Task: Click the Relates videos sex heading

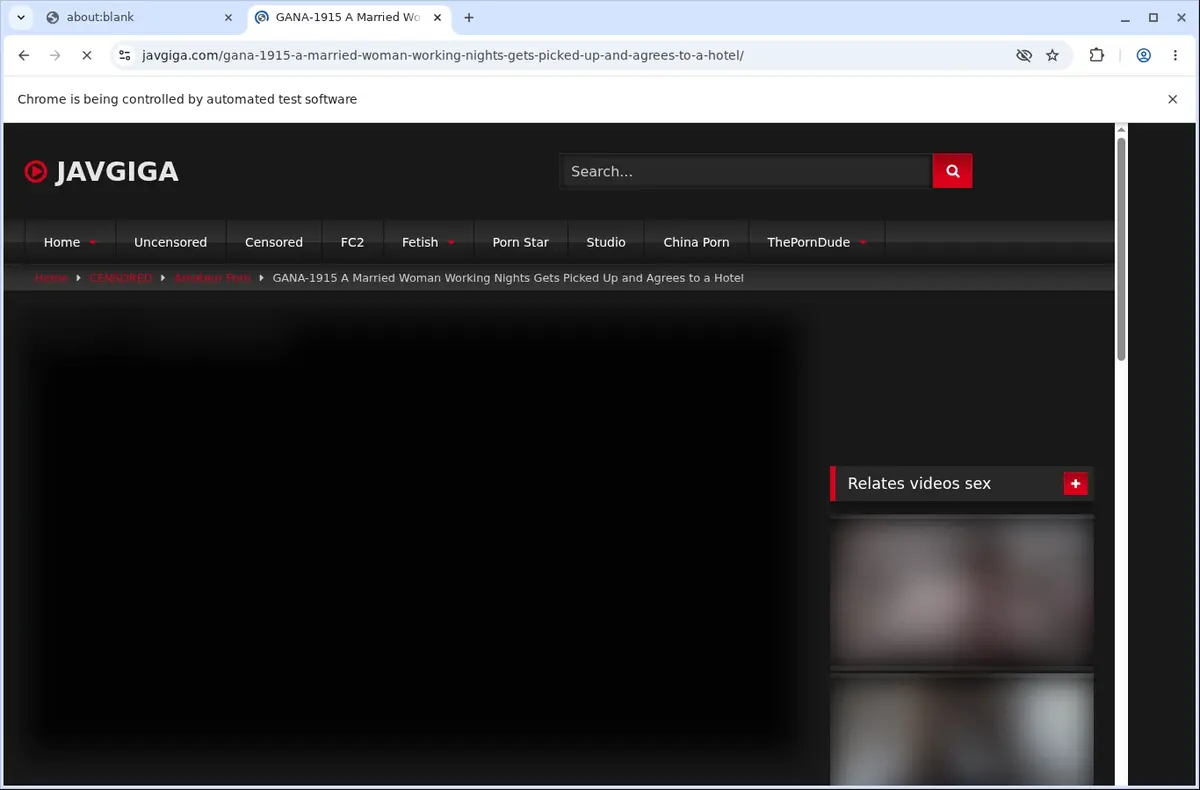Action: (x=919, y=484)
